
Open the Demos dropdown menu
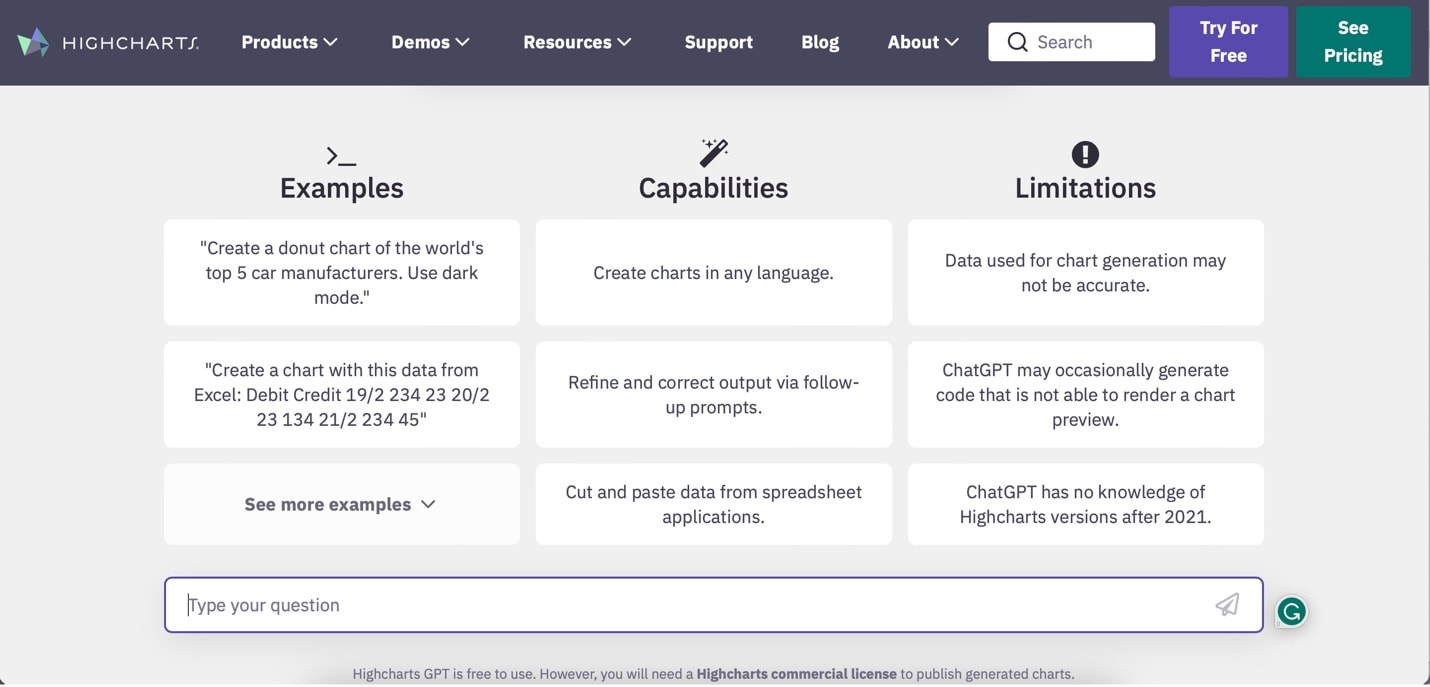pos(431,42)
